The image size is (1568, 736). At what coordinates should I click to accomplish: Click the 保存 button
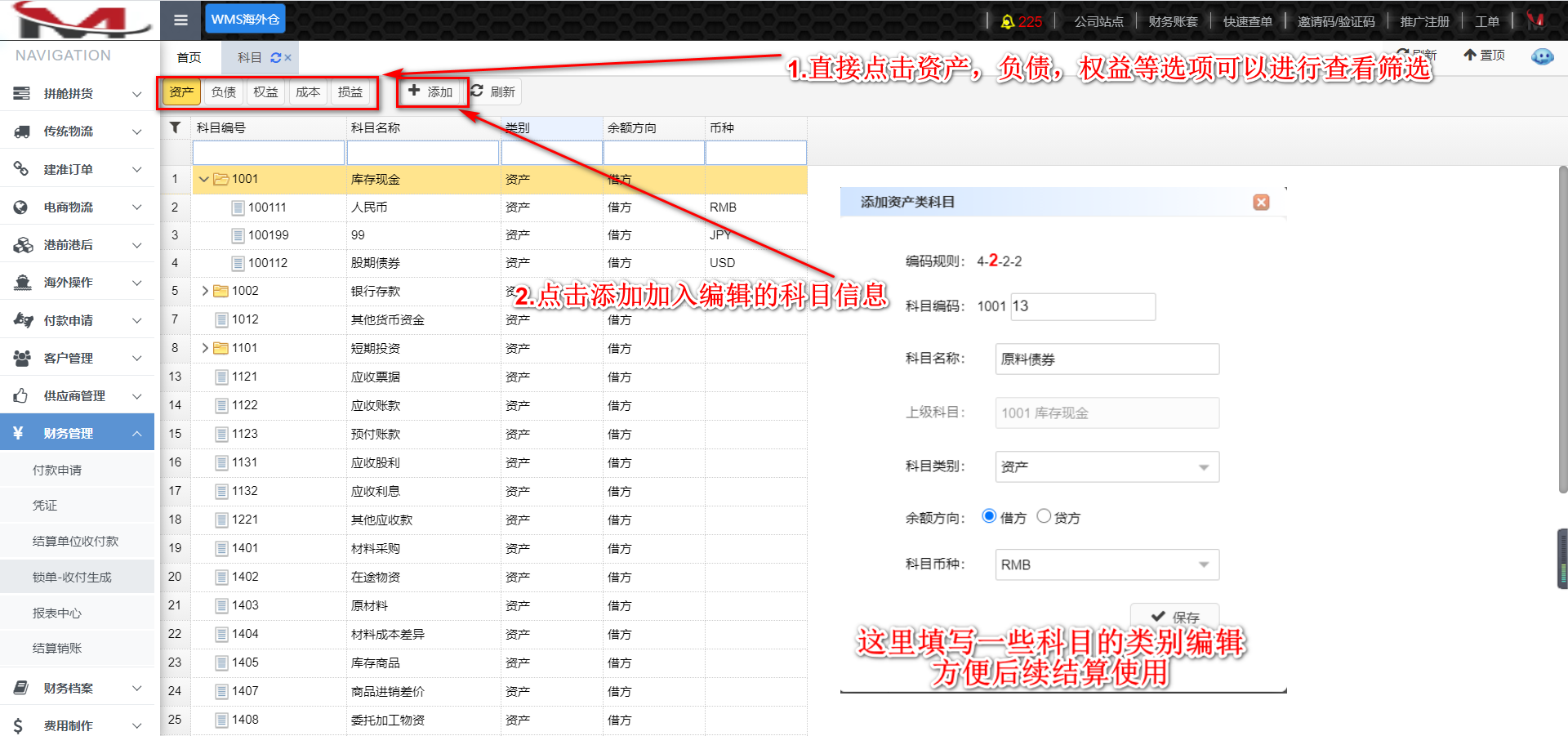click(1174, 617)
